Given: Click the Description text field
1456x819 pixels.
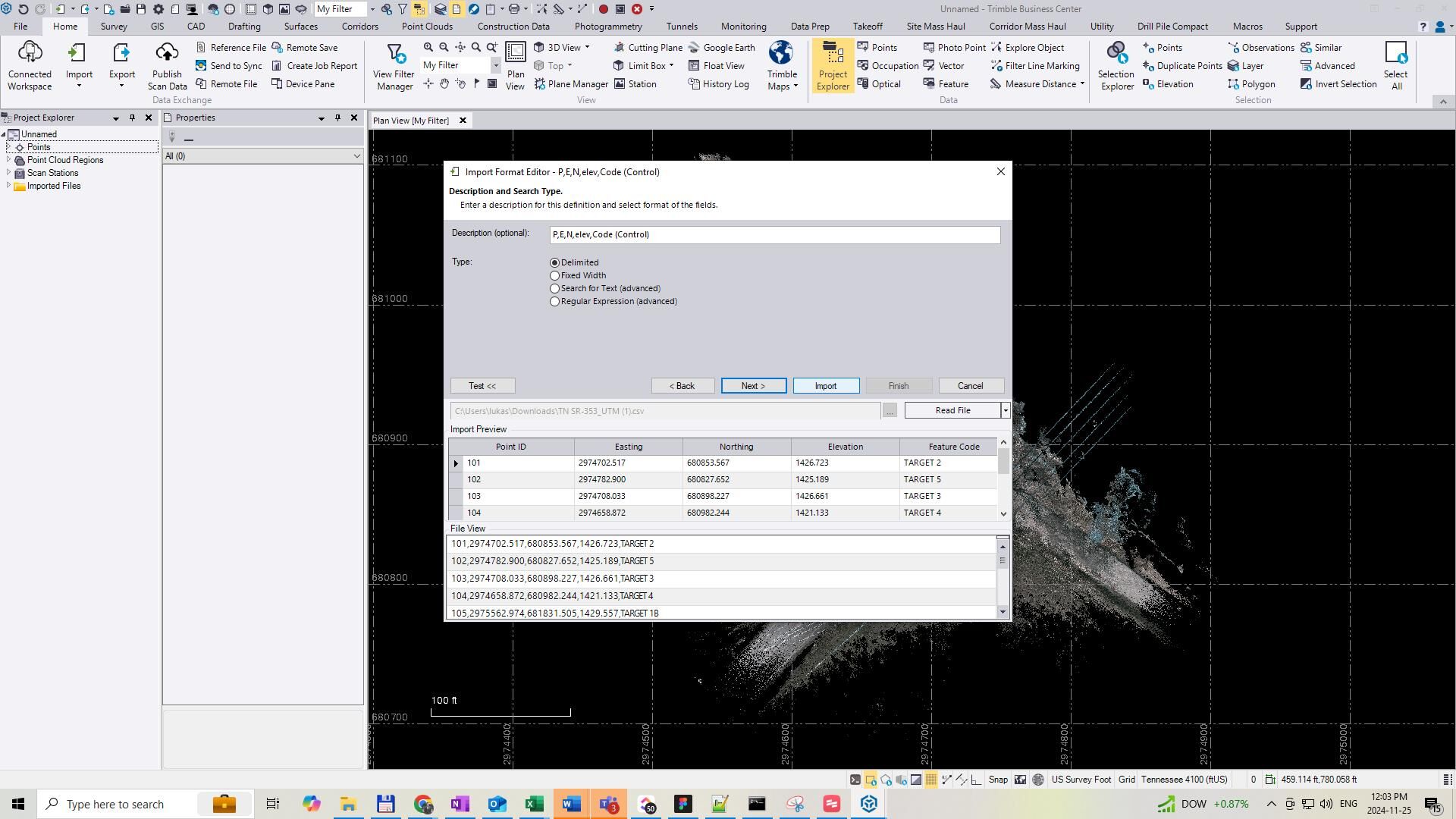Looking at the screenshot, I should coord(774,235).
